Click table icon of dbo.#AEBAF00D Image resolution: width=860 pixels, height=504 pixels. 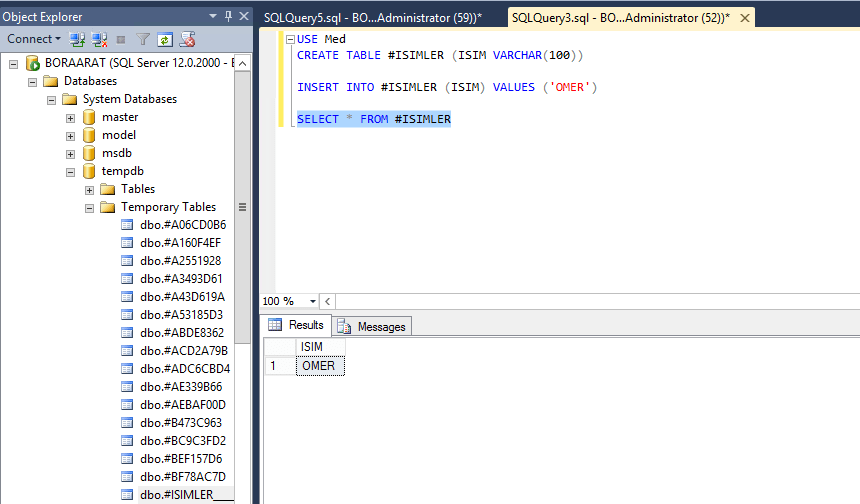[127, 405]
